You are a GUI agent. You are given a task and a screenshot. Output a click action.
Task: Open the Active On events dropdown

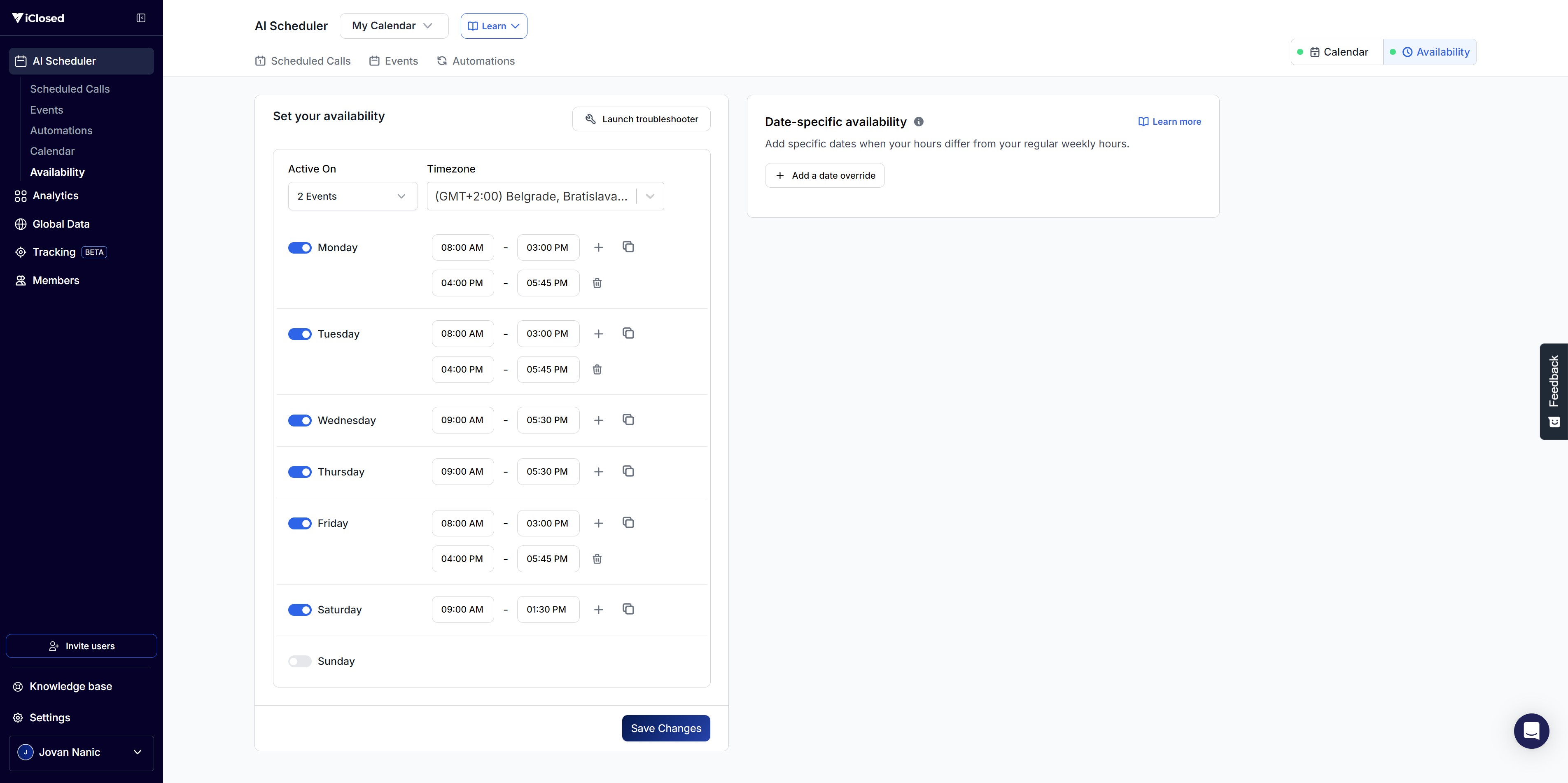point(352,196)
